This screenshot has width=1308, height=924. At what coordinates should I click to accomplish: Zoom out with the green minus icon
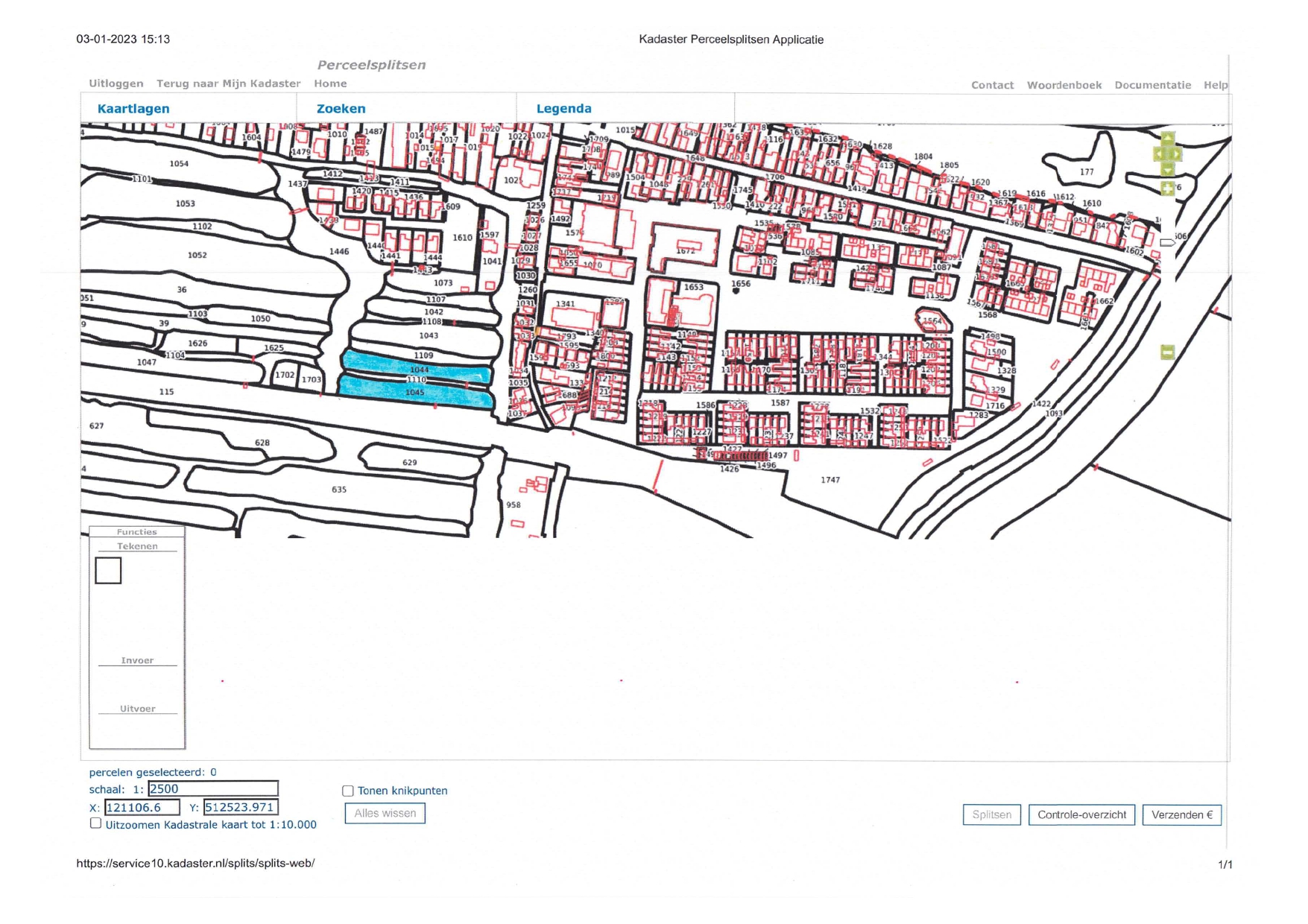[x=1167, y=352]
